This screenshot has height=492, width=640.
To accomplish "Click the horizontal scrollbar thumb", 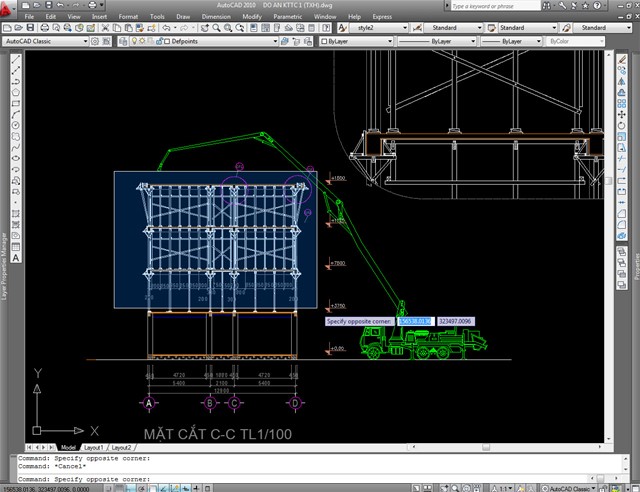I will [x=486, y=447].
